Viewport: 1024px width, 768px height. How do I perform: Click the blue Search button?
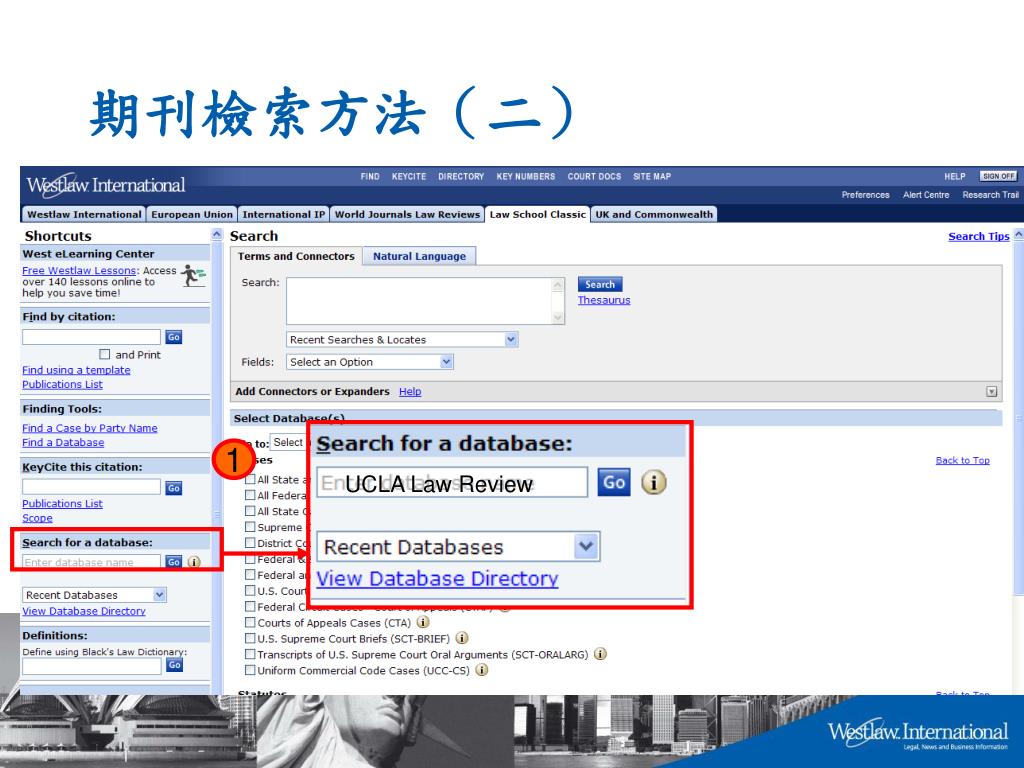(x=600, y=284)
